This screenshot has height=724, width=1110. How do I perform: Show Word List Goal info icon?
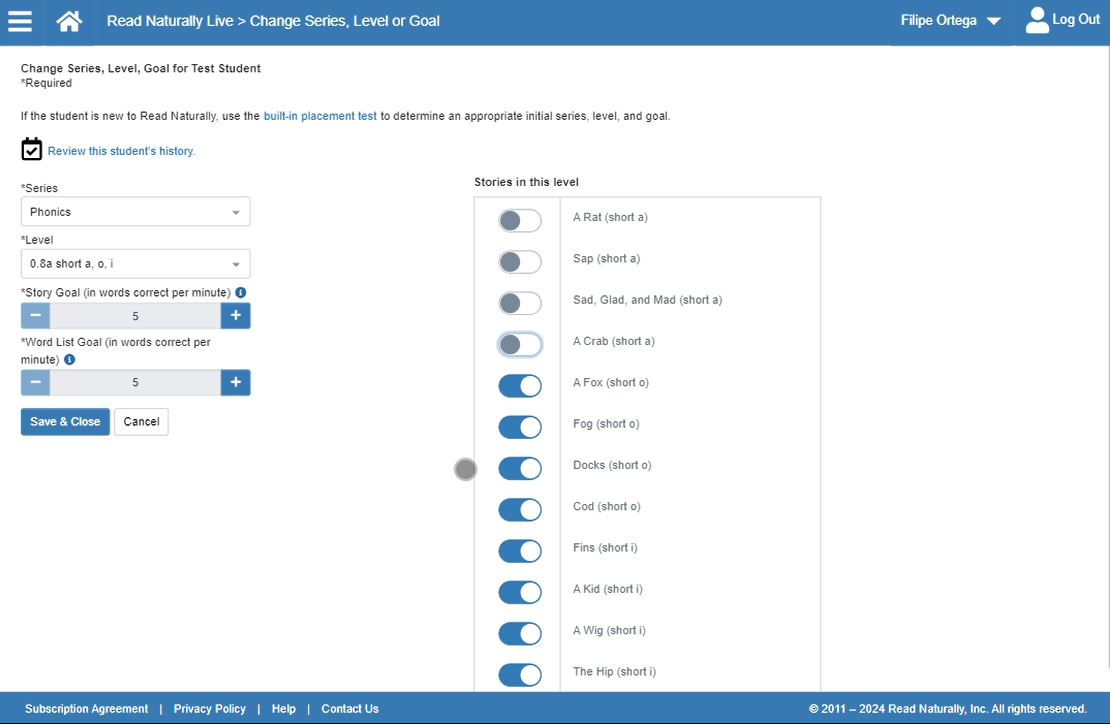(69, 360)
